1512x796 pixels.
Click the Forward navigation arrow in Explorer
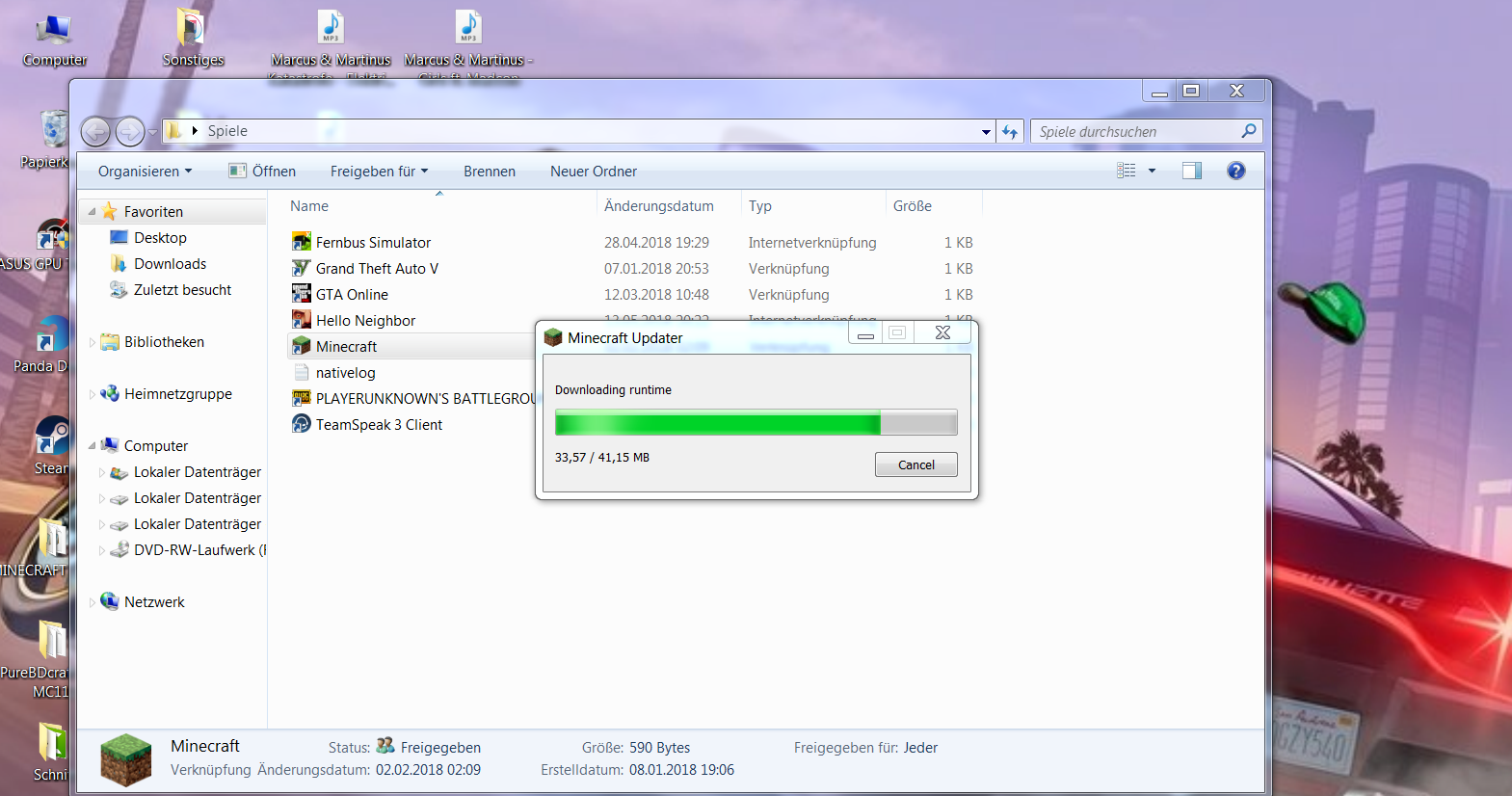coord(130,131)
